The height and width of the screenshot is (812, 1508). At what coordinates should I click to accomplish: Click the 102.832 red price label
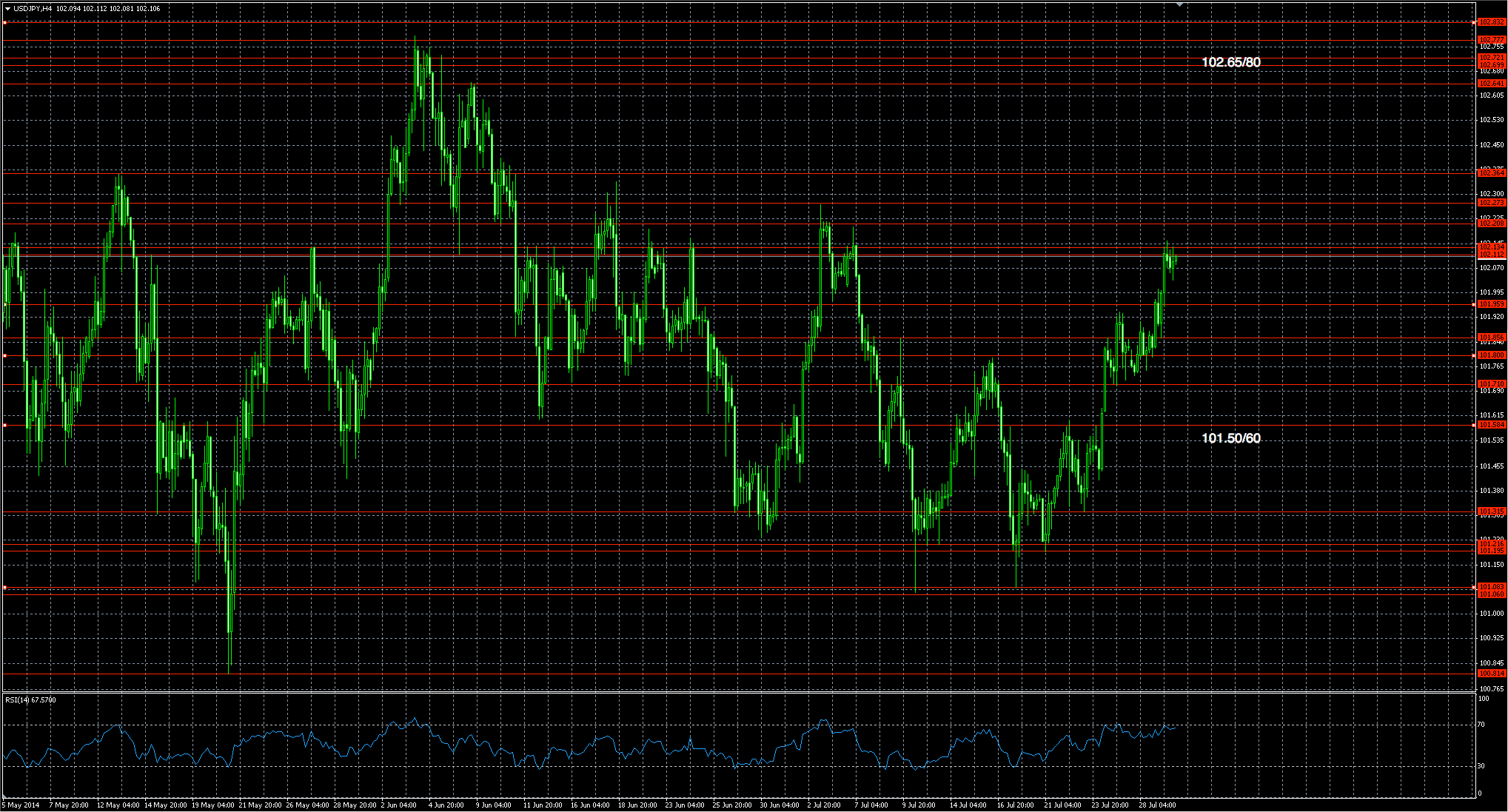pyautogui.click(x=1491, y=22)
